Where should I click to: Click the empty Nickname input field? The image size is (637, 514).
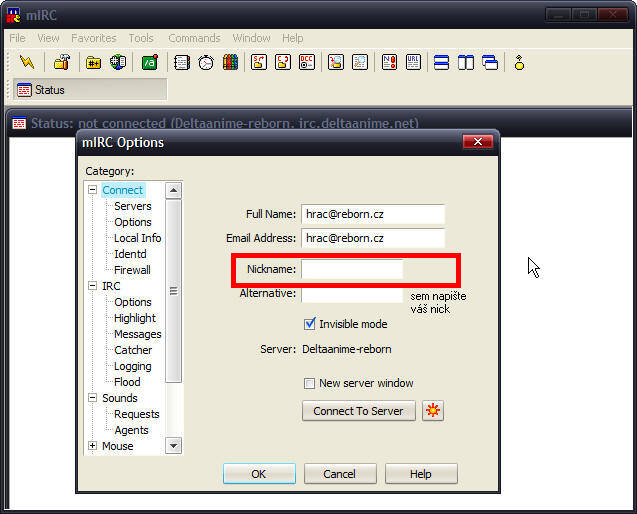352,269
